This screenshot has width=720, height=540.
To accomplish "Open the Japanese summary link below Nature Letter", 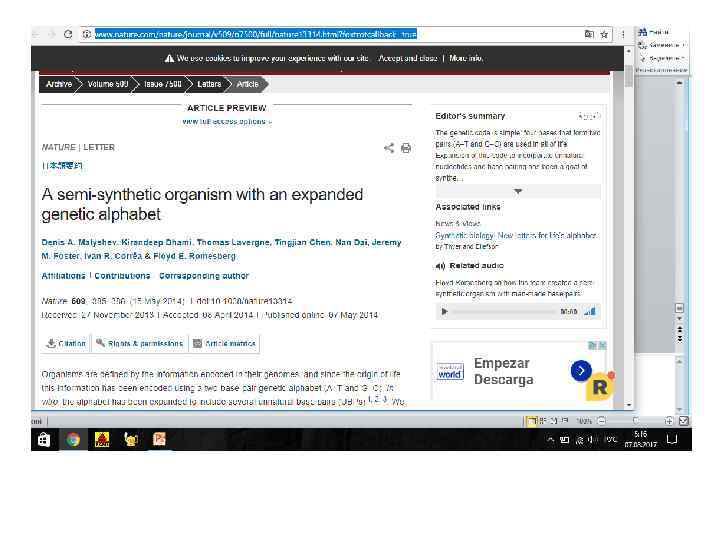I will (x=62, y=165).
